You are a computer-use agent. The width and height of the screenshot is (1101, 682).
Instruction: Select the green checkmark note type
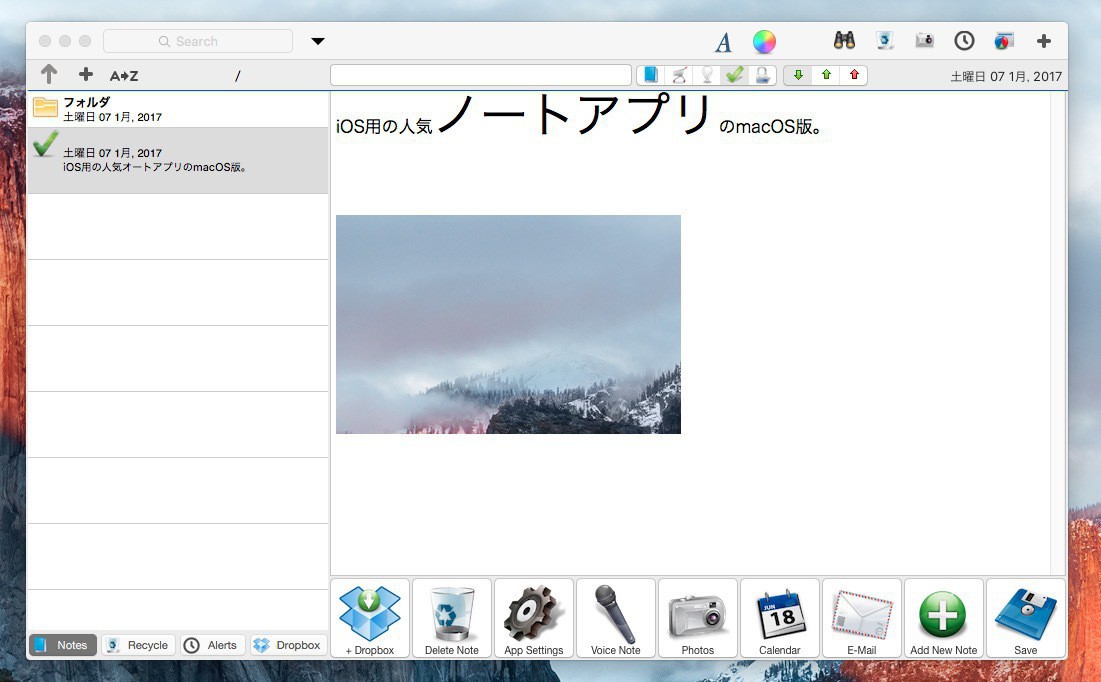(x=734, y=75)
